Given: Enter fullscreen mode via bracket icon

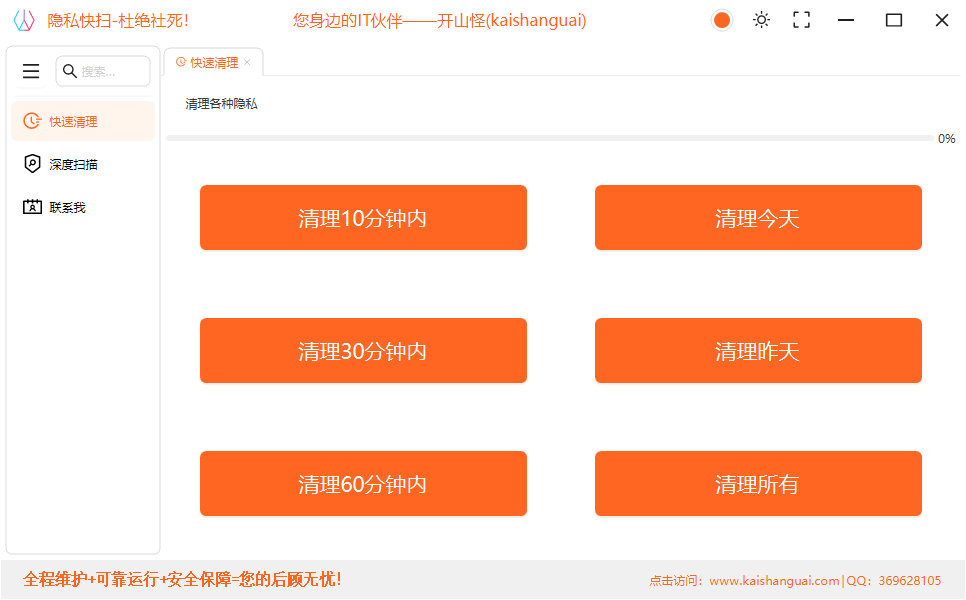Looking at the screenshot, I should tap(802, 20).
